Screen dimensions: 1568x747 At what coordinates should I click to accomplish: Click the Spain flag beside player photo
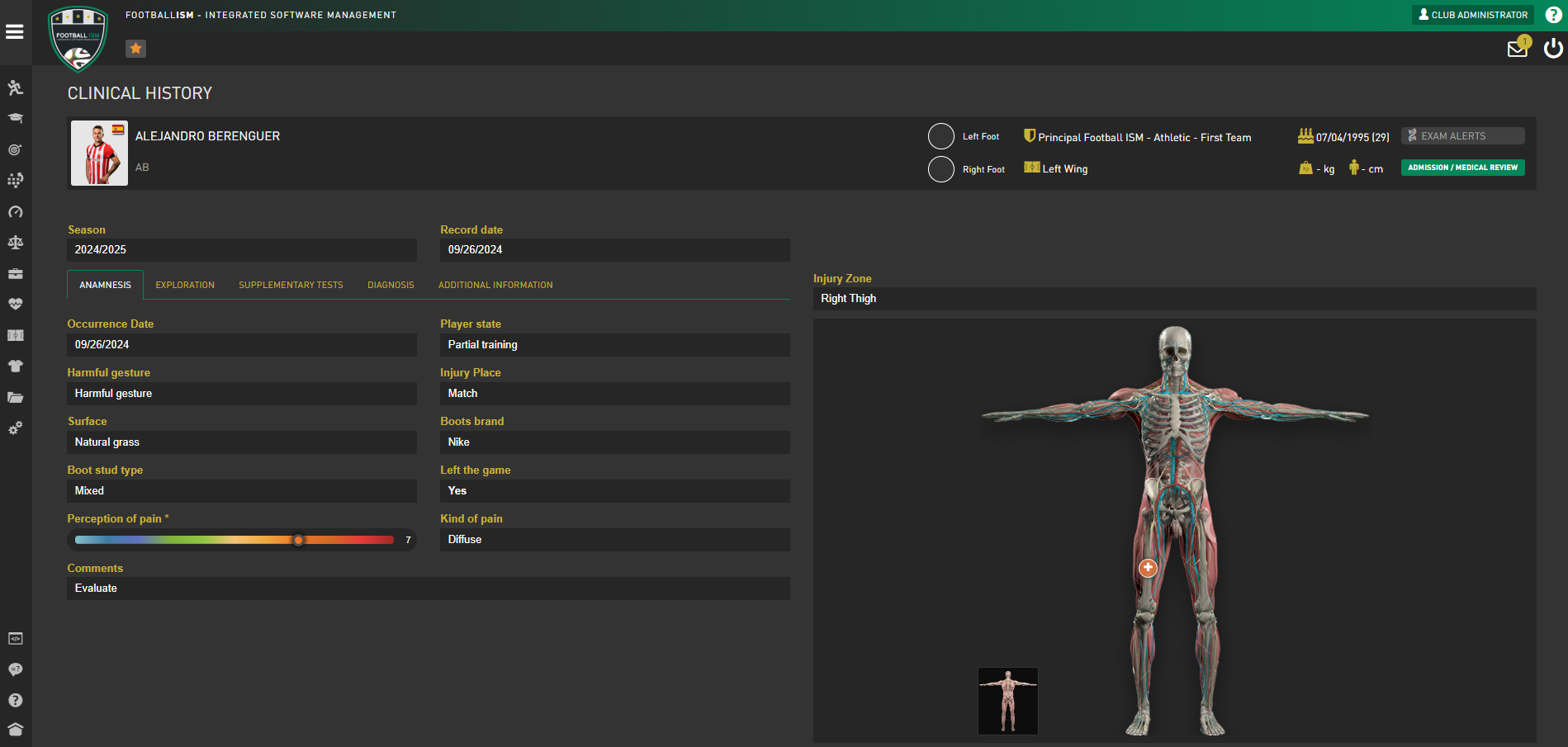118,130
